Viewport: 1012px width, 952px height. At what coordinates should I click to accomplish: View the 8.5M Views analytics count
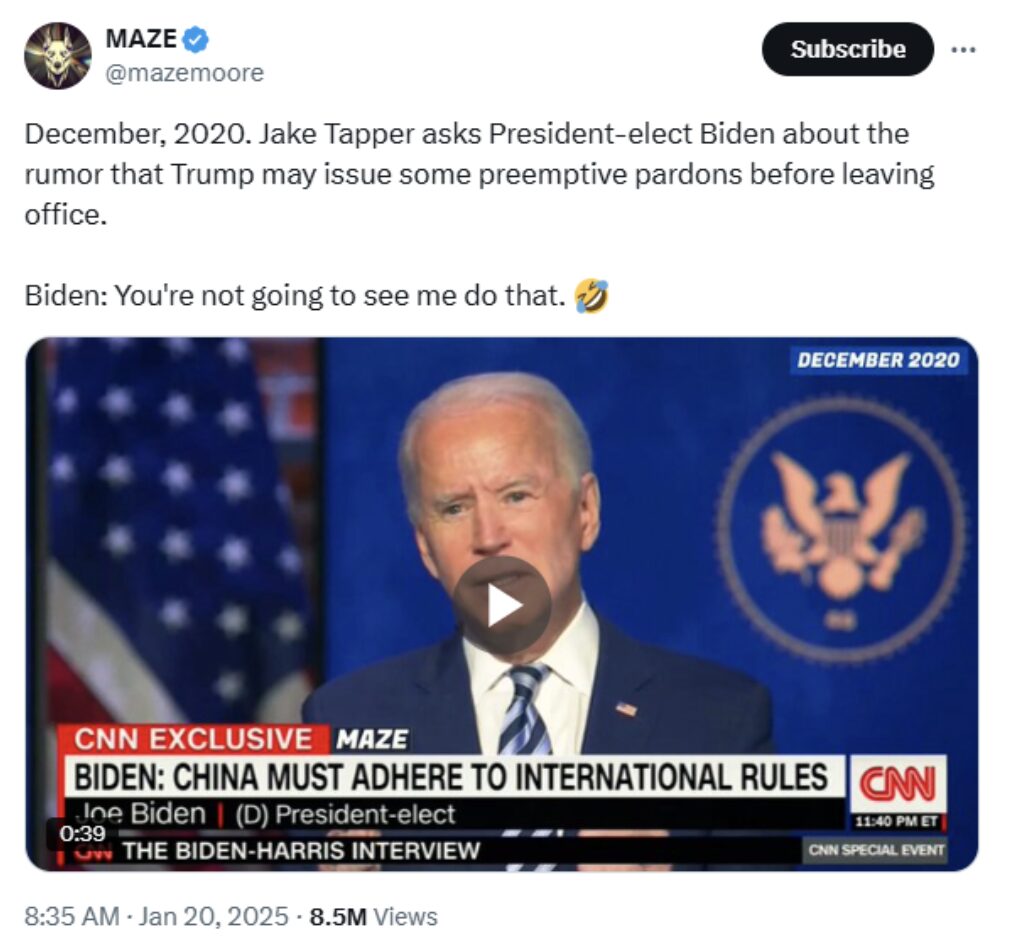pos(374,916)
